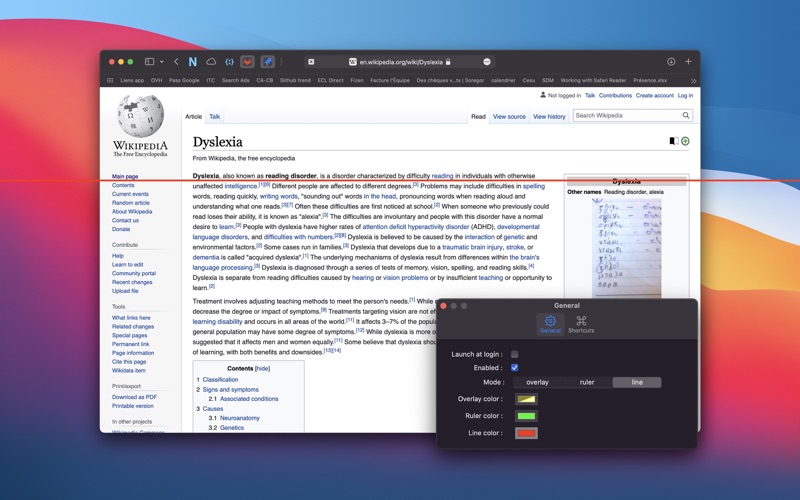
Task: Go back with the Safari back arrow
Action: click(176, 62)
